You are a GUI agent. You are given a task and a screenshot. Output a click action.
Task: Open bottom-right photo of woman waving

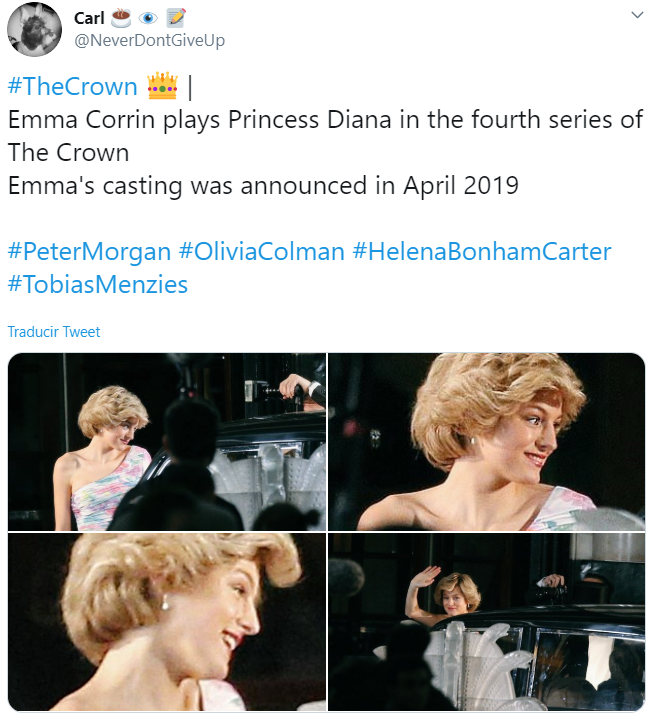coord(487,622)
